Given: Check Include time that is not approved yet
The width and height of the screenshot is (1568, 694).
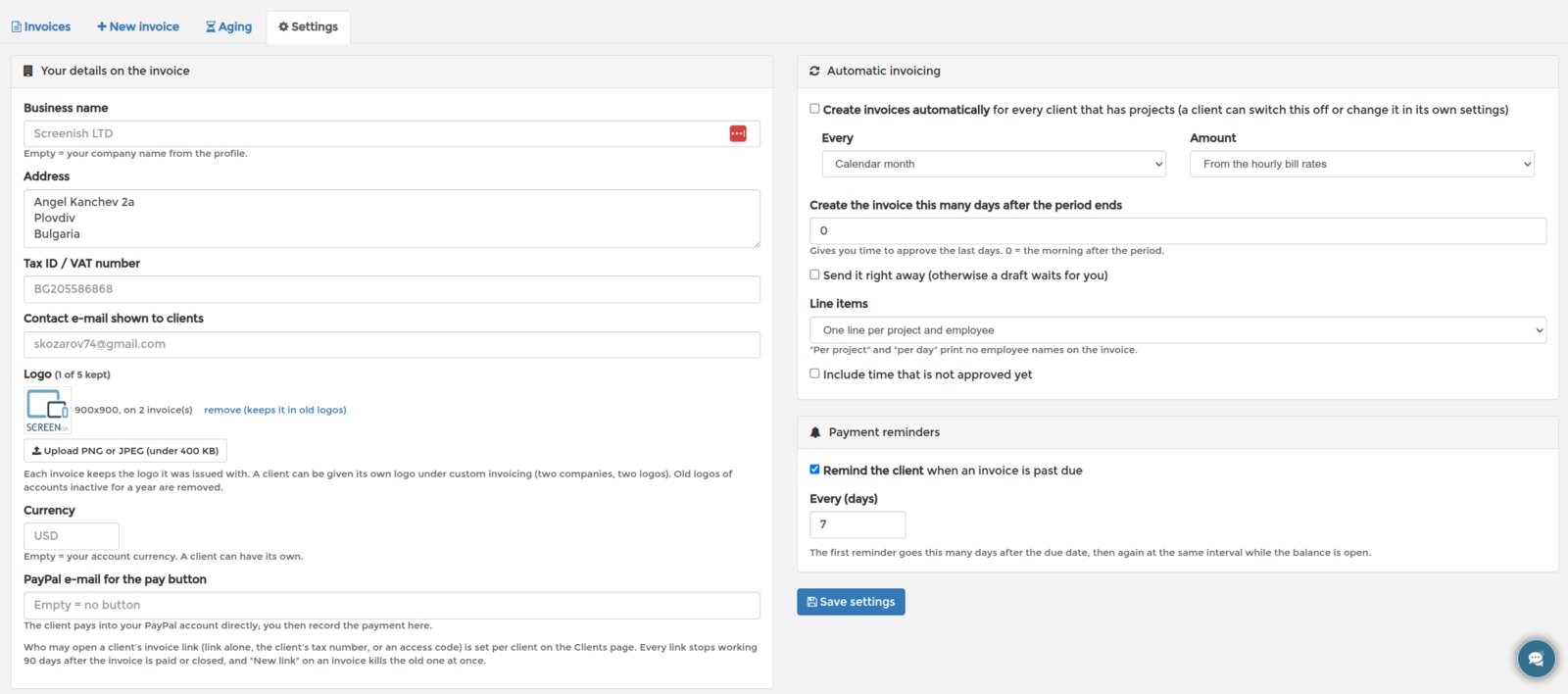Looking at the screenshot, I should coord(814,373).
